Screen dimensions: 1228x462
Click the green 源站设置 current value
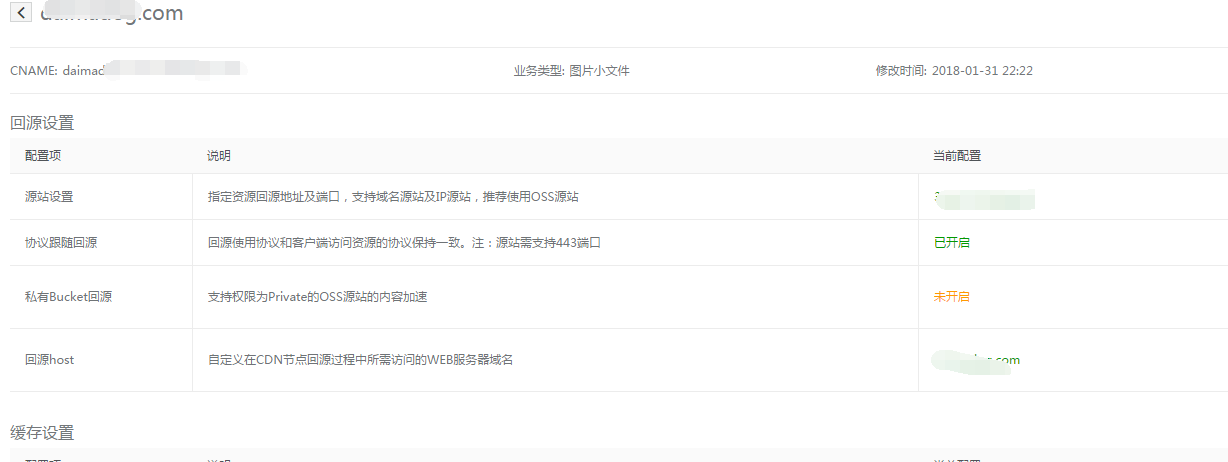983,198
